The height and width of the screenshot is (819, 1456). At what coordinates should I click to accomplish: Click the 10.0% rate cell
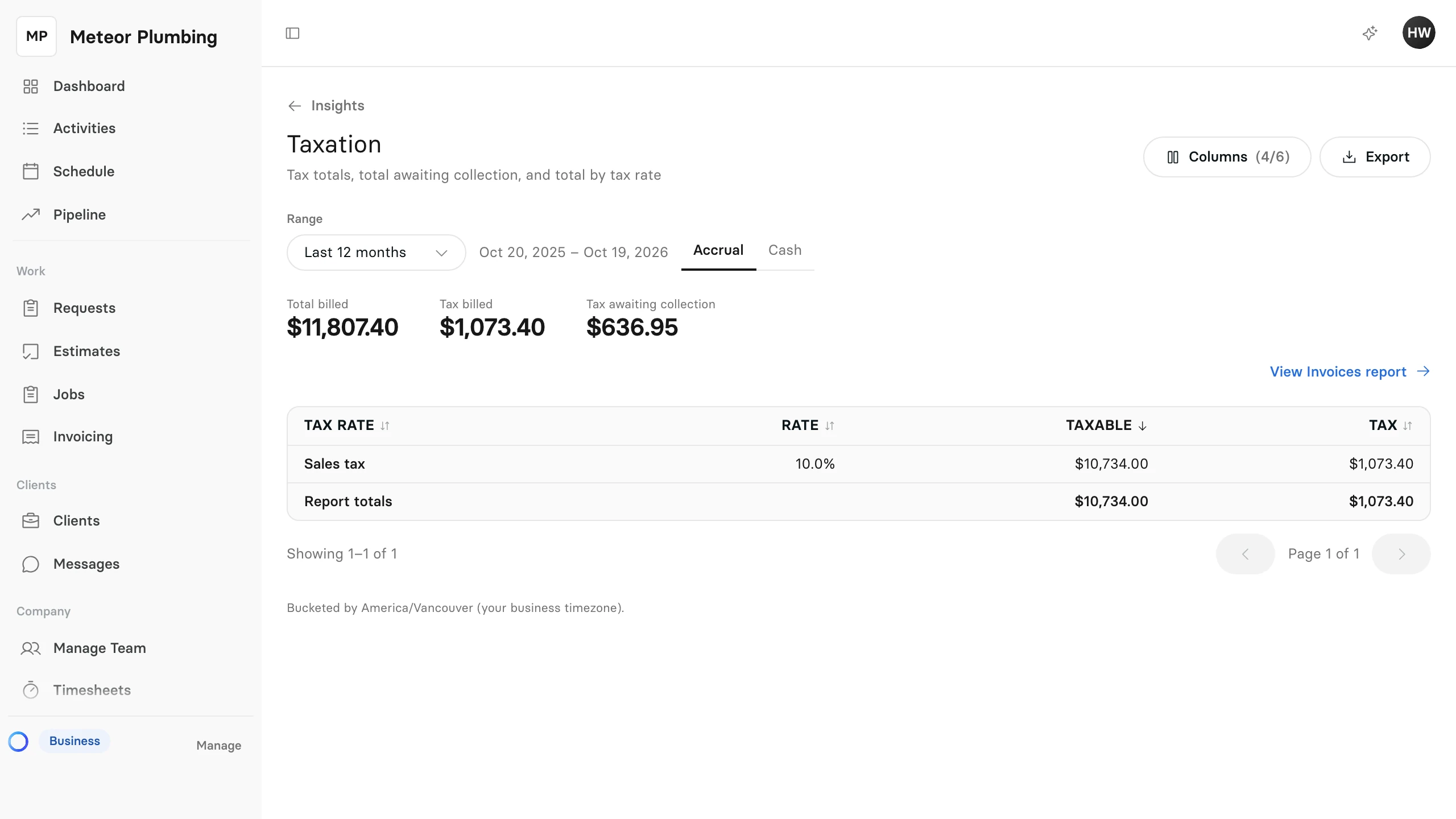tap(815, 464)
